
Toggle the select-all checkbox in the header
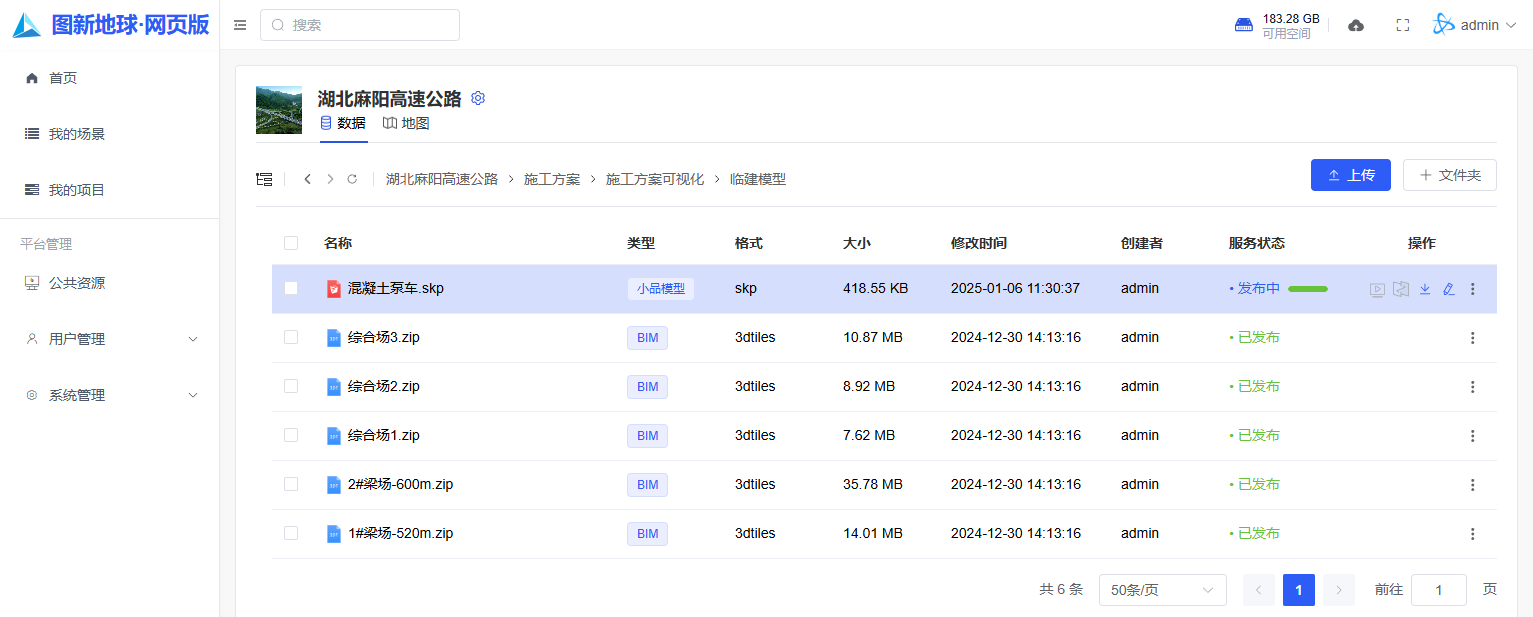[x=291, y=243]
